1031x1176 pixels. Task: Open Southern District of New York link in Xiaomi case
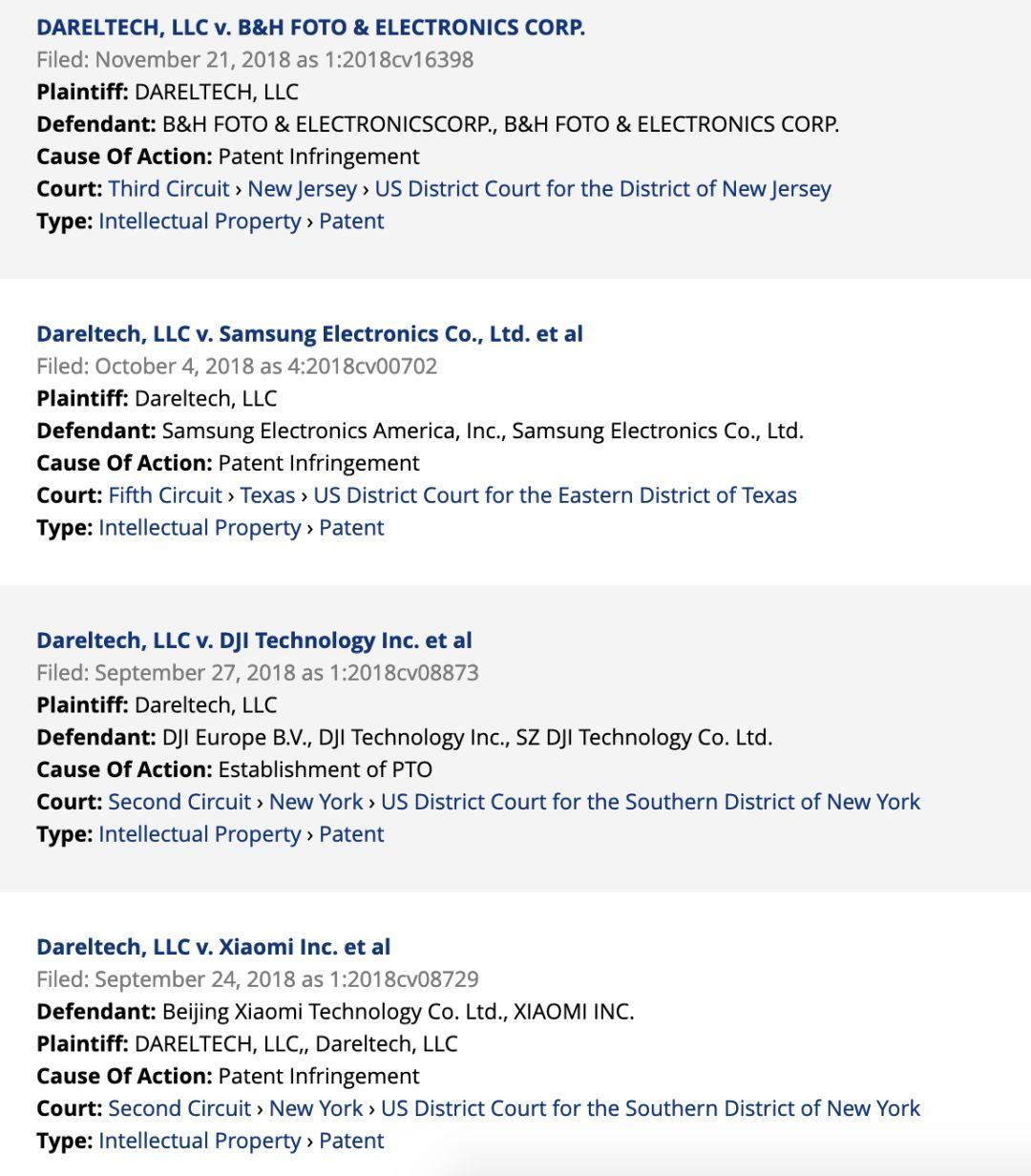tap(650, 1108)
